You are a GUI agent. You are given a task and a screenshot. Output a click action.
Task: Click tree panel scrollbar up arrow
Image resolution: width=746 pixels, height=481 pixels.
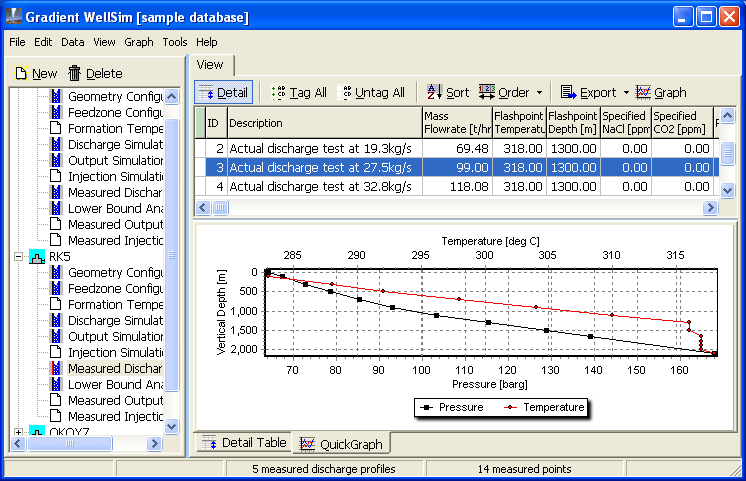tap(171, 97)
